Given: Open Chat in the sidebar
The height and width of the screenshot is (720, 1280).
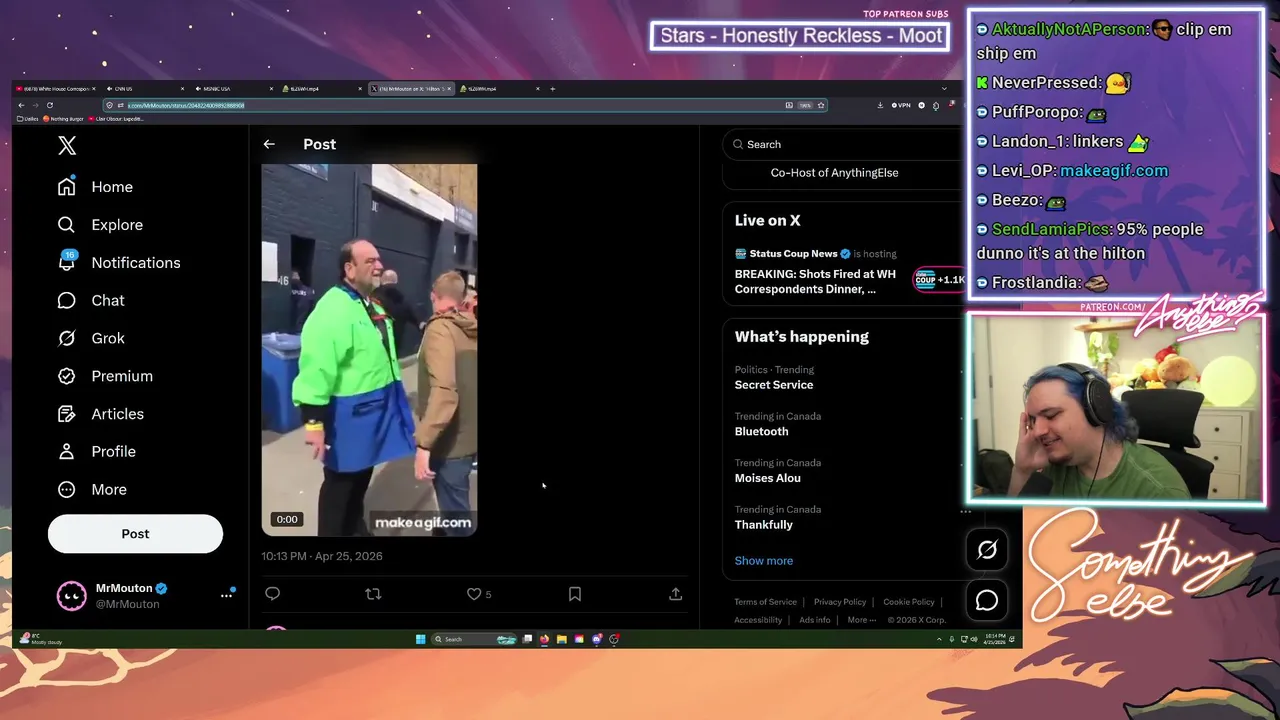Looking at the screenshot, I should coord(91,301).
